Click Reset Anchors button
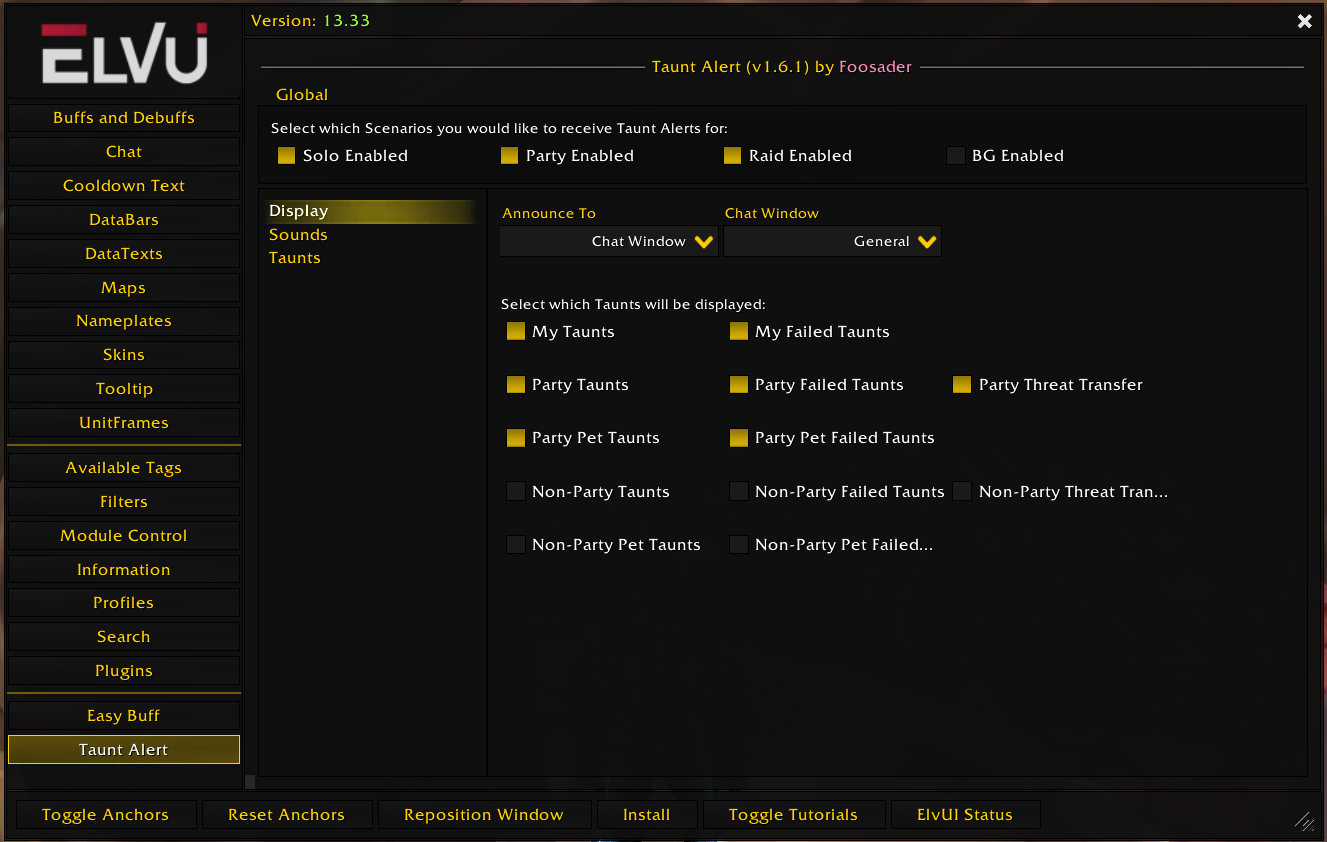Viewport: 1327px width, 842px height. [286, 815]
